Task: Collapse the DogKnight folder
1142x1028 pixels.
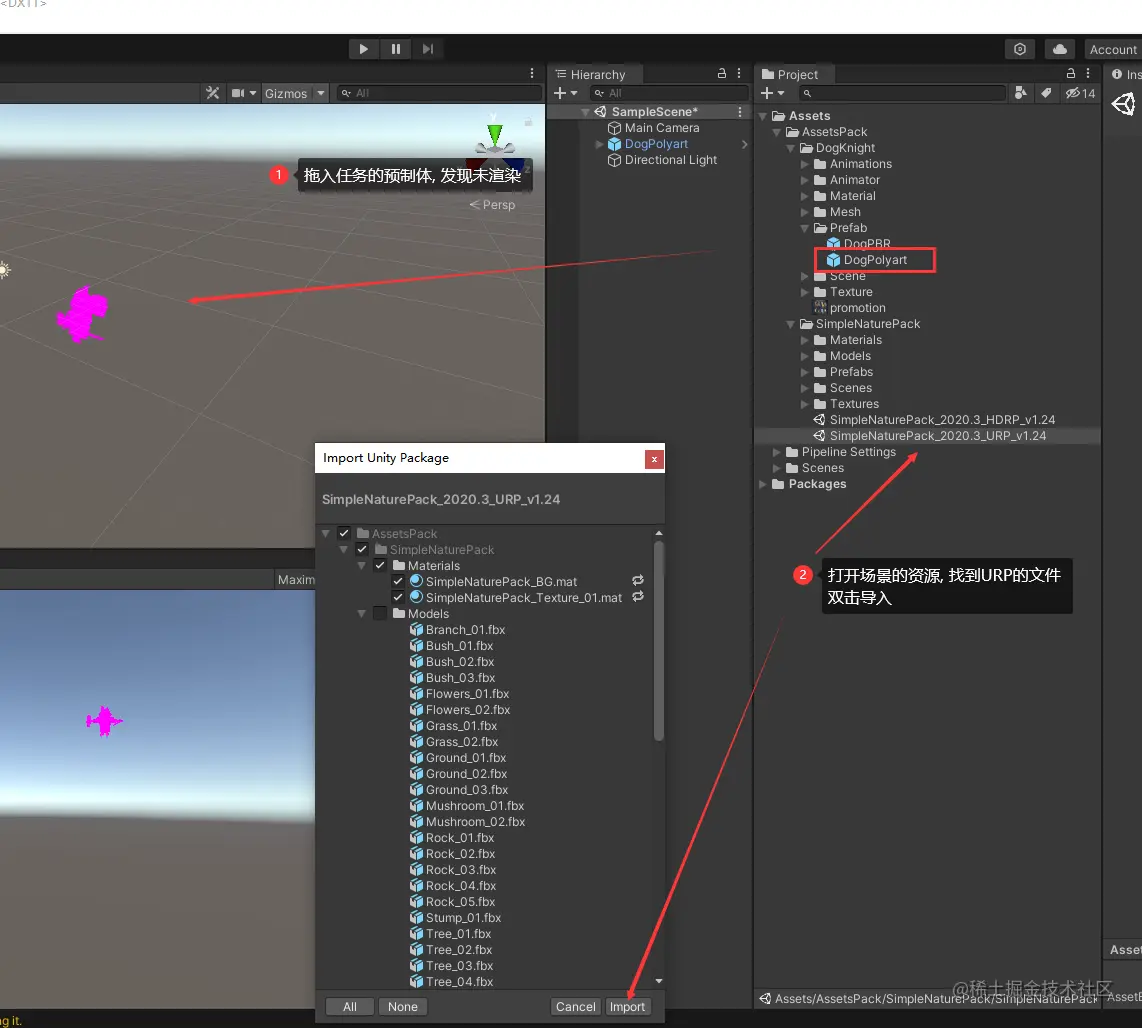Action: click(x=791, y=148)
